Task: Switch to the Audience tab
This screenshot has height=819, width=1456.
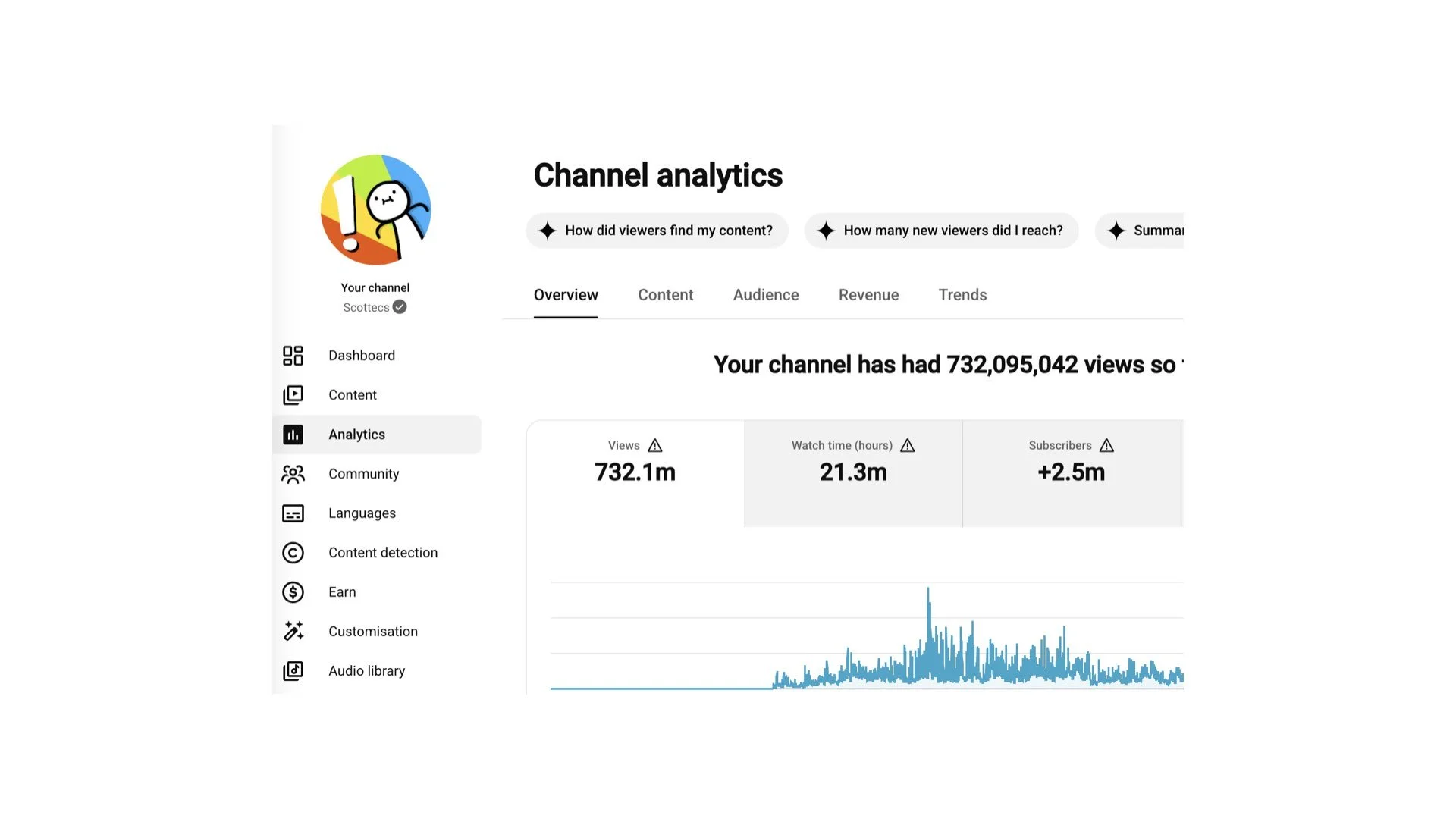Action: pos(766,295)
